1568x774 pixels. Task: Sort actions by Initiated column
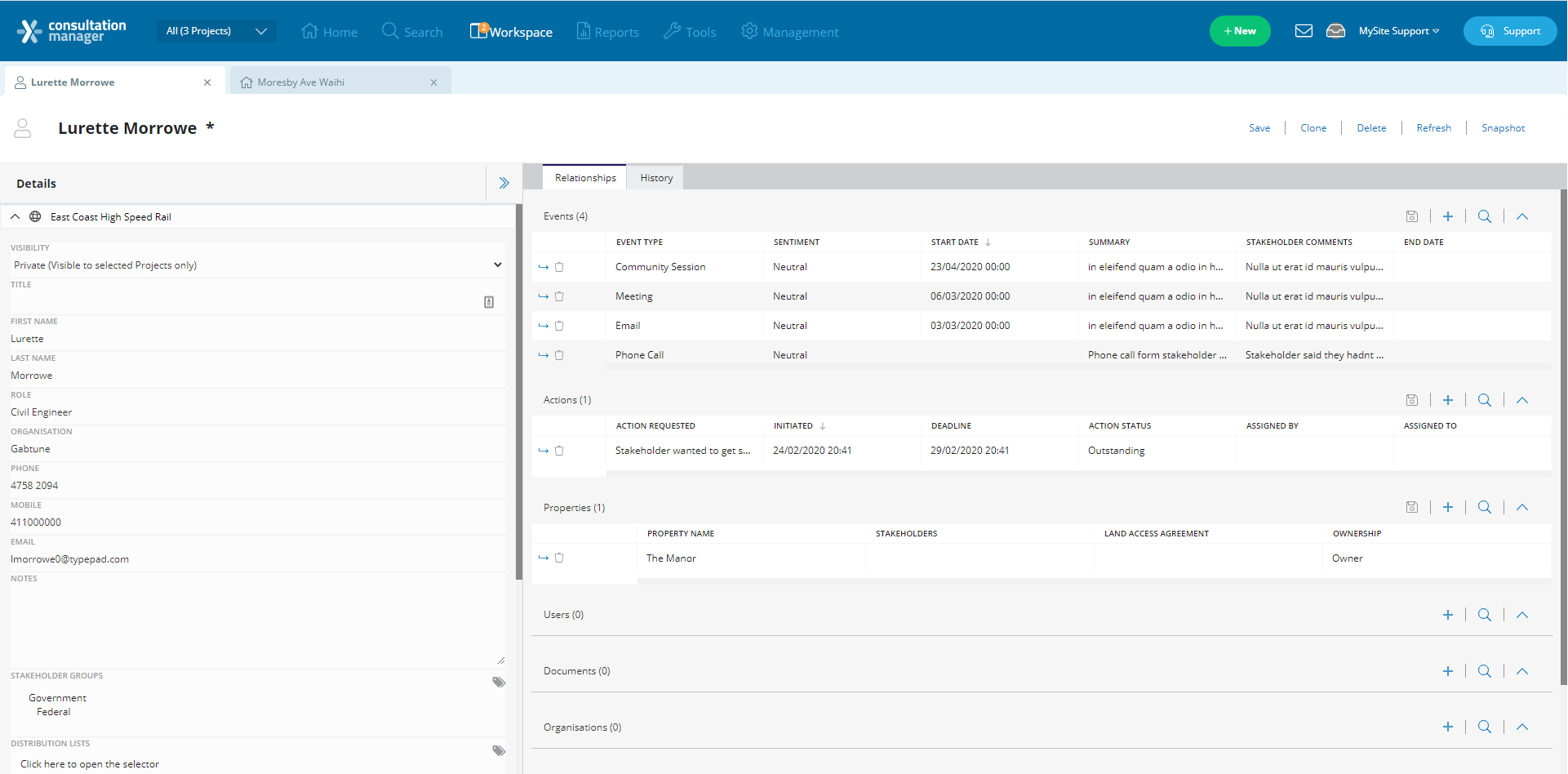(x=800, y=426)
